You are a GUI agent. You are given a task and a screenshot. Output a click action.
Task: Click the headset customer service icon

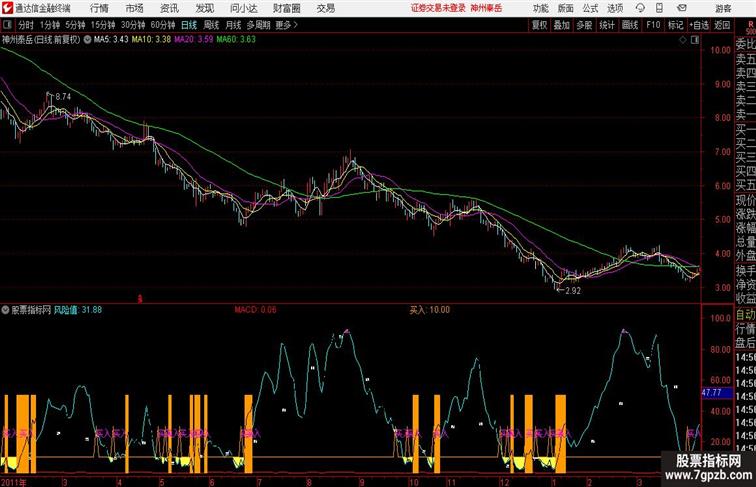coord(640,8)
